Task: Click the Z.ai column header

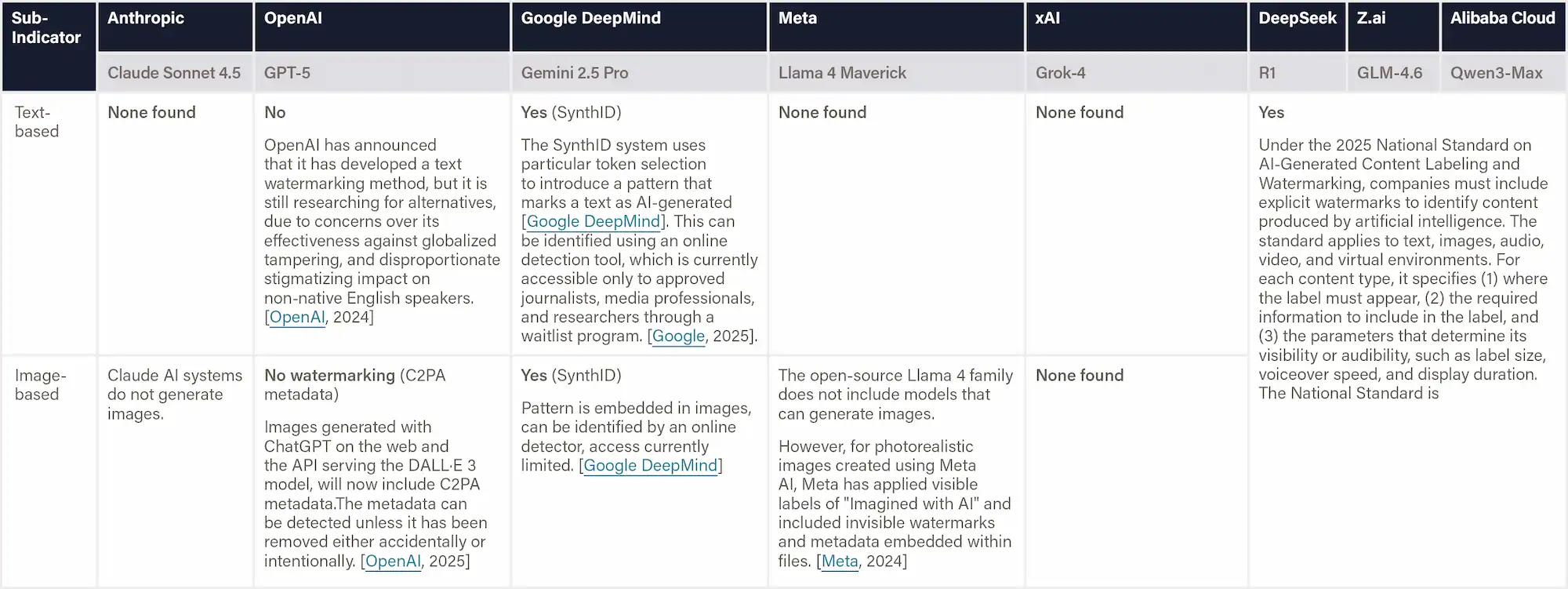Action: (x=1371, y=19)
